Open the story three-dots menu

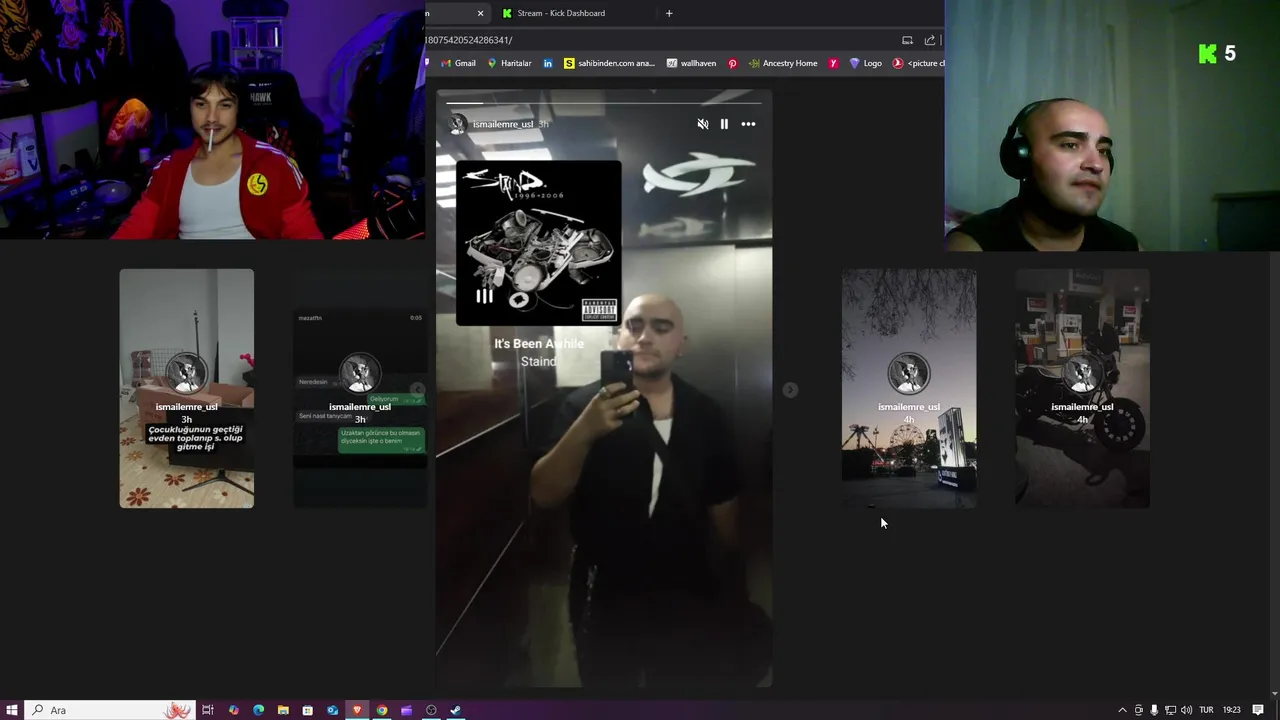(748, 124)
